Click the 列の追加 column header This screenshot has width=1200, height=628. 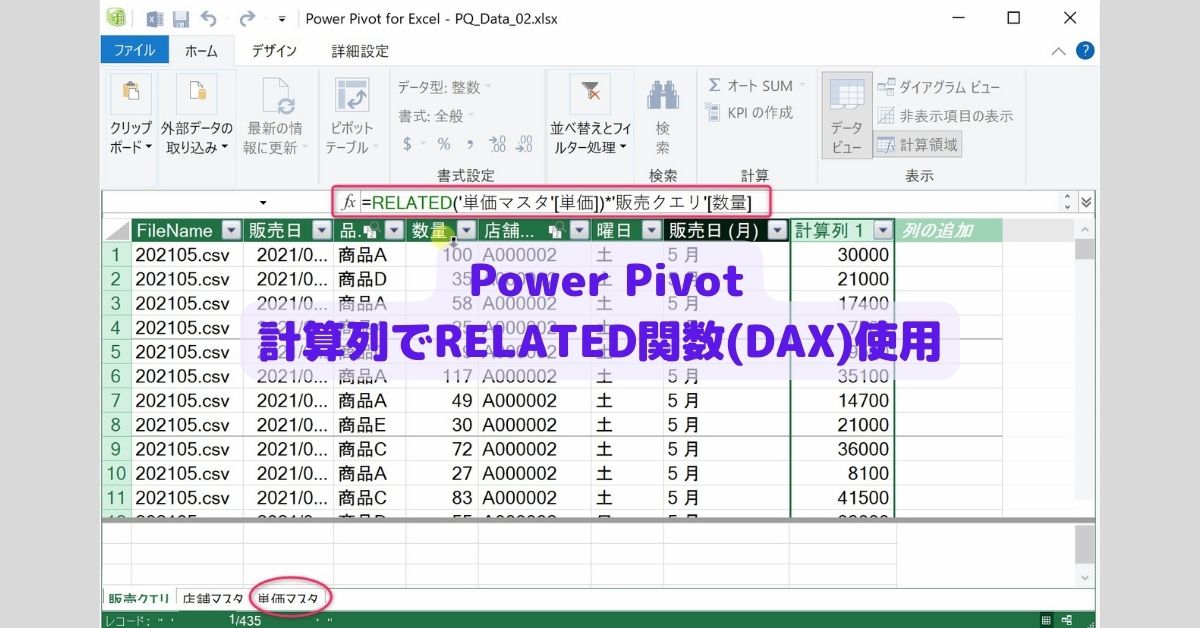point(947,231)
